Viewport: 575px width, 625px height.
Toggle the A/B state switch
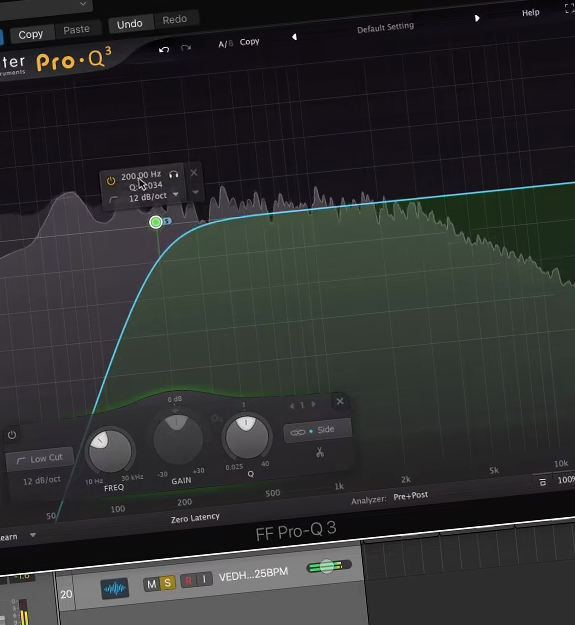[x=226, y=44]
